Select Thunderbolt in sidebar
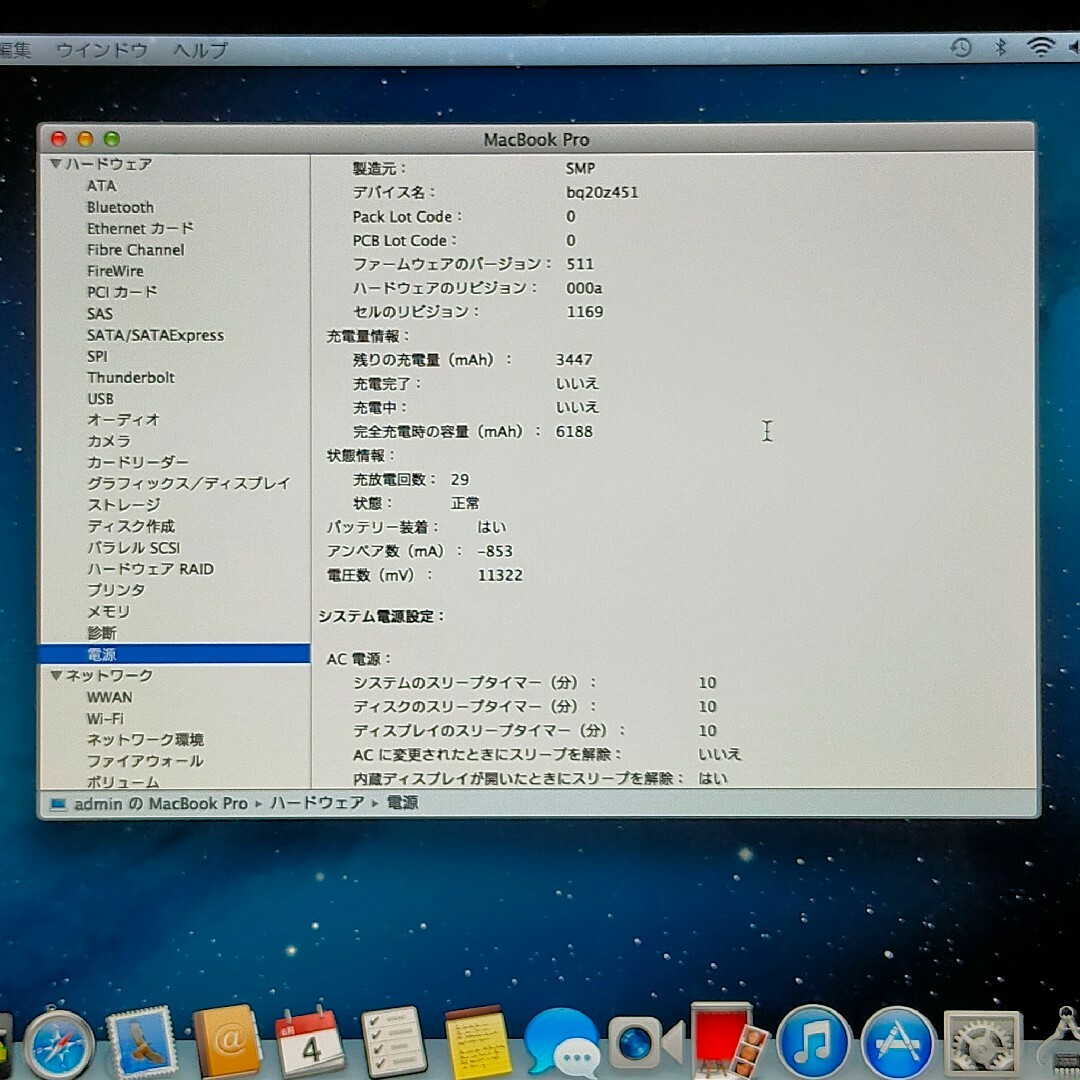1080x1080 pixels. 130,377
